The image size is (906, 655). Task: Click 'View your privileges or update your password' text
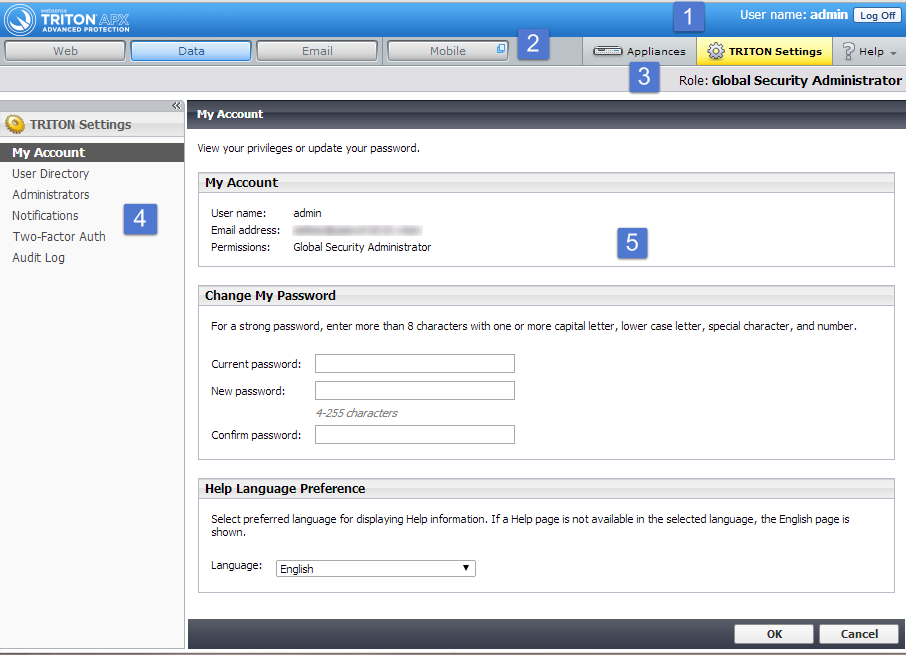click(309, 148)
